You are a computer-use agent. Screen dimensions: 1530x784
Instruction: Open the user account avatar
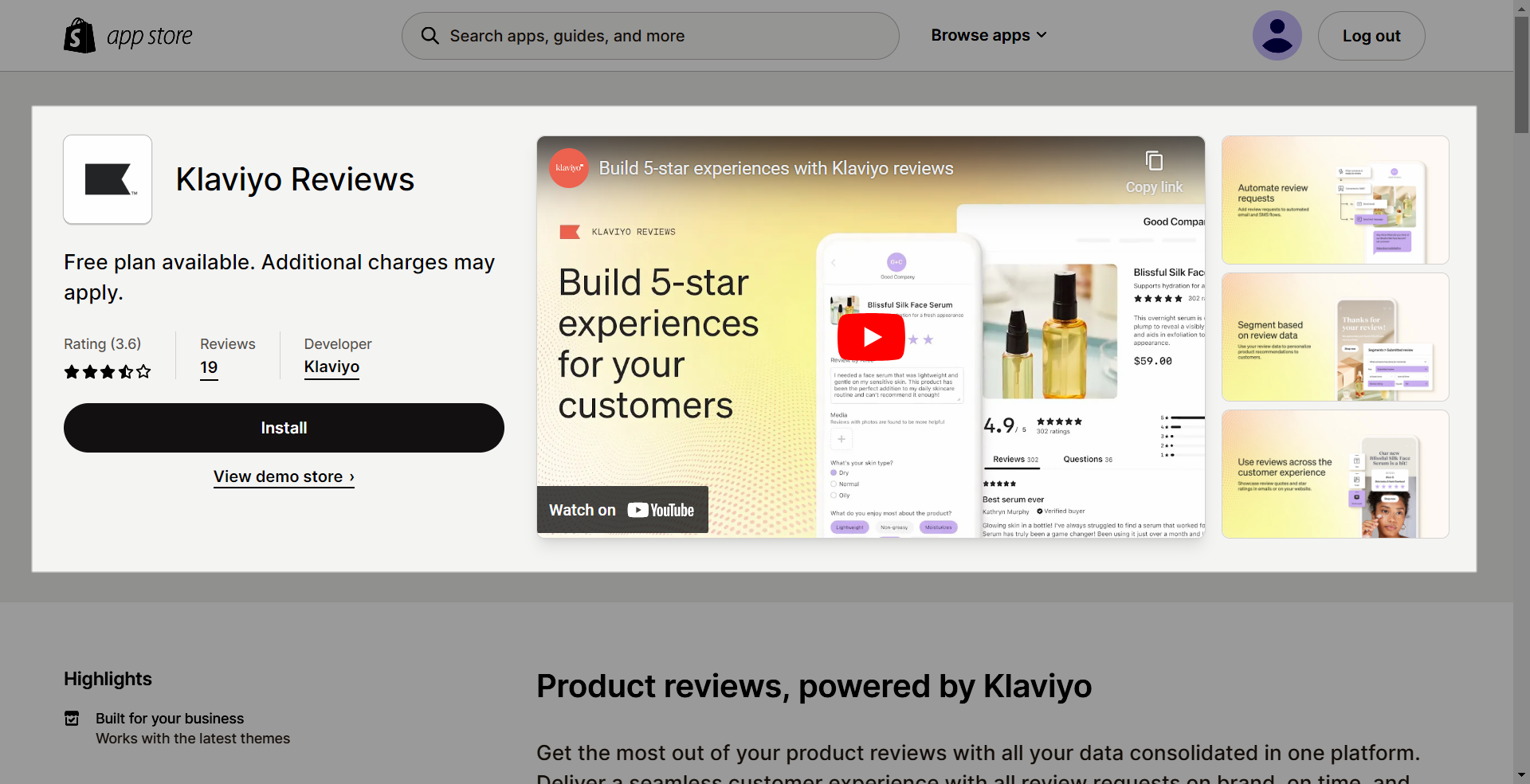(x=1277, y=36)
